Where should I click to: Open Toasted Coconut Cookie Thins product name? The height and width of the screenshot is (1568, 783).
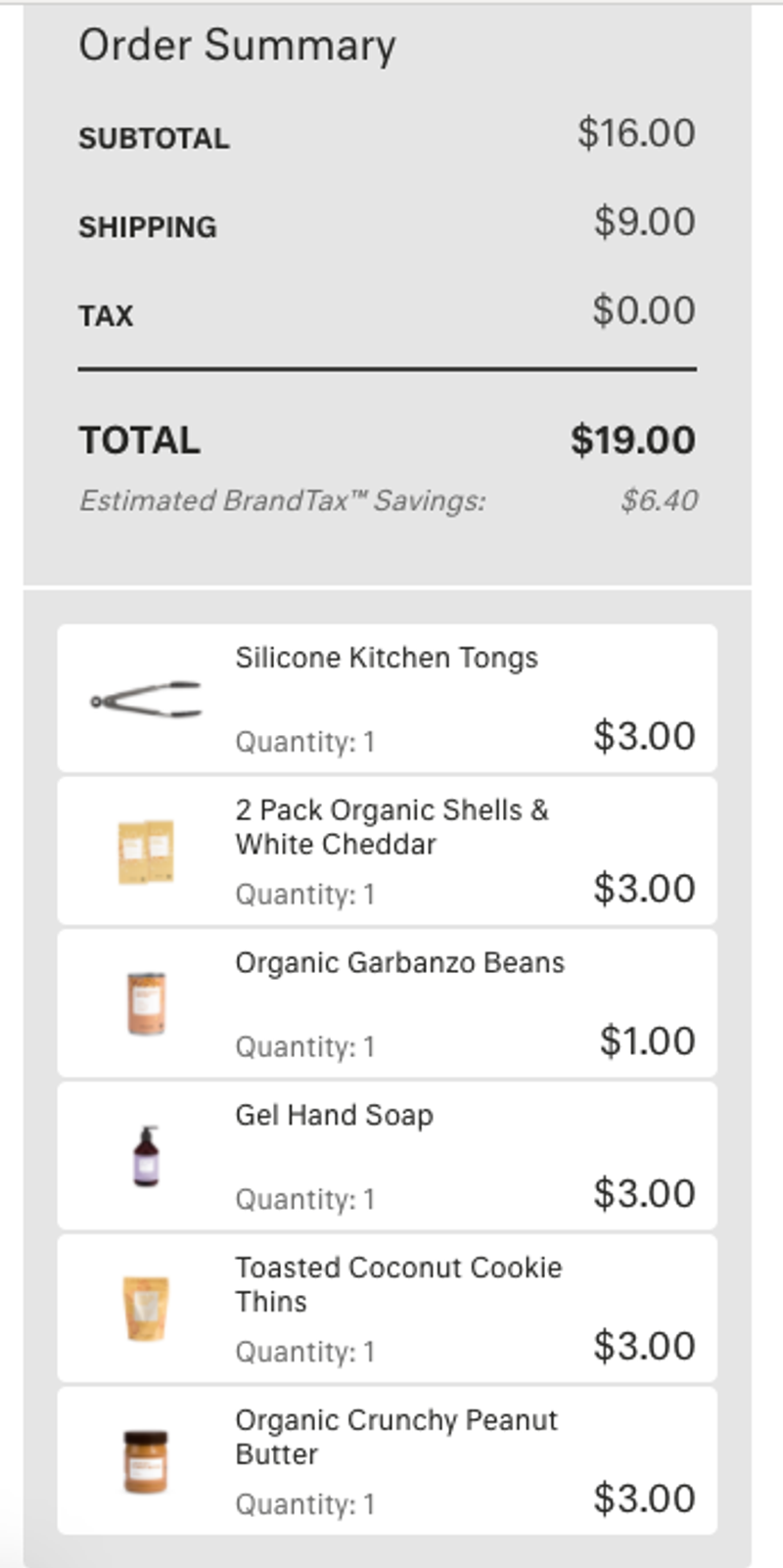pos(398,1284)
